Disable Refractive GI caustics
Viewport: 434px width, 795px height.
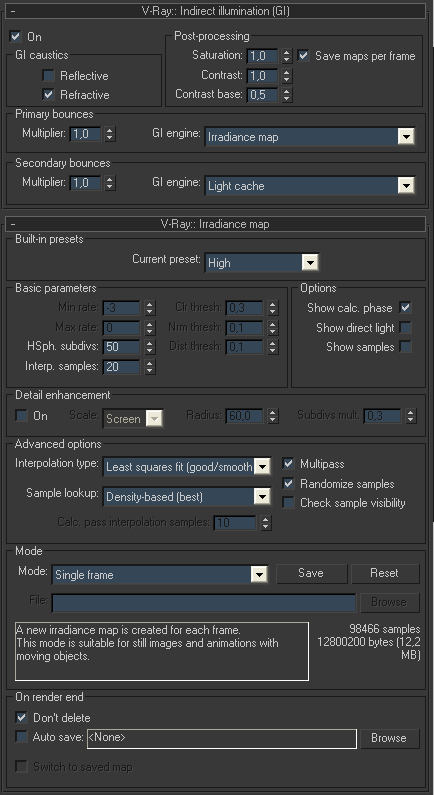49,94
